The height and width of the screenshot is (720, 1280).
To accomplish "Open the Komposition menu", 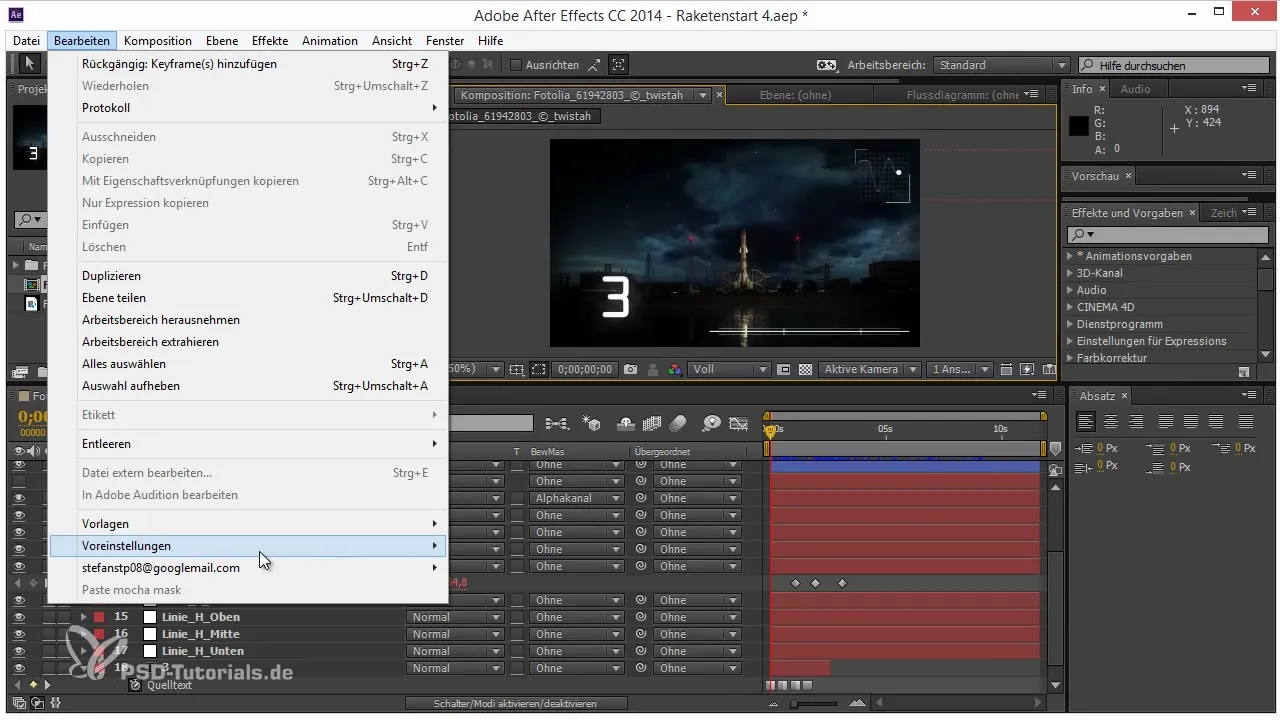I will click(x=158, y=41).
